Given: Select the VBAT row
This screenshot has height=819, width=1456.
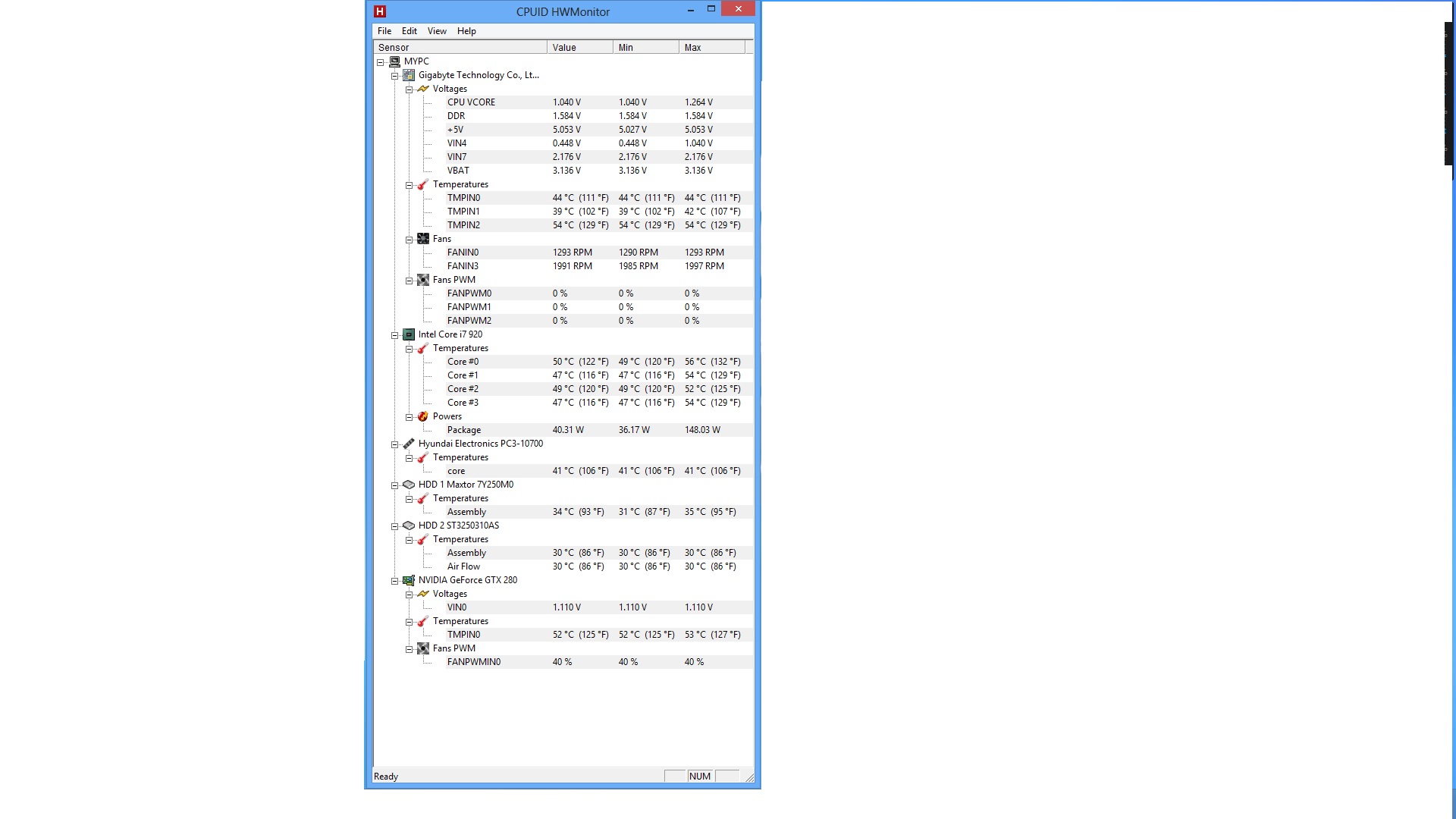Looking at the screenshot, I should coord(563,171).
